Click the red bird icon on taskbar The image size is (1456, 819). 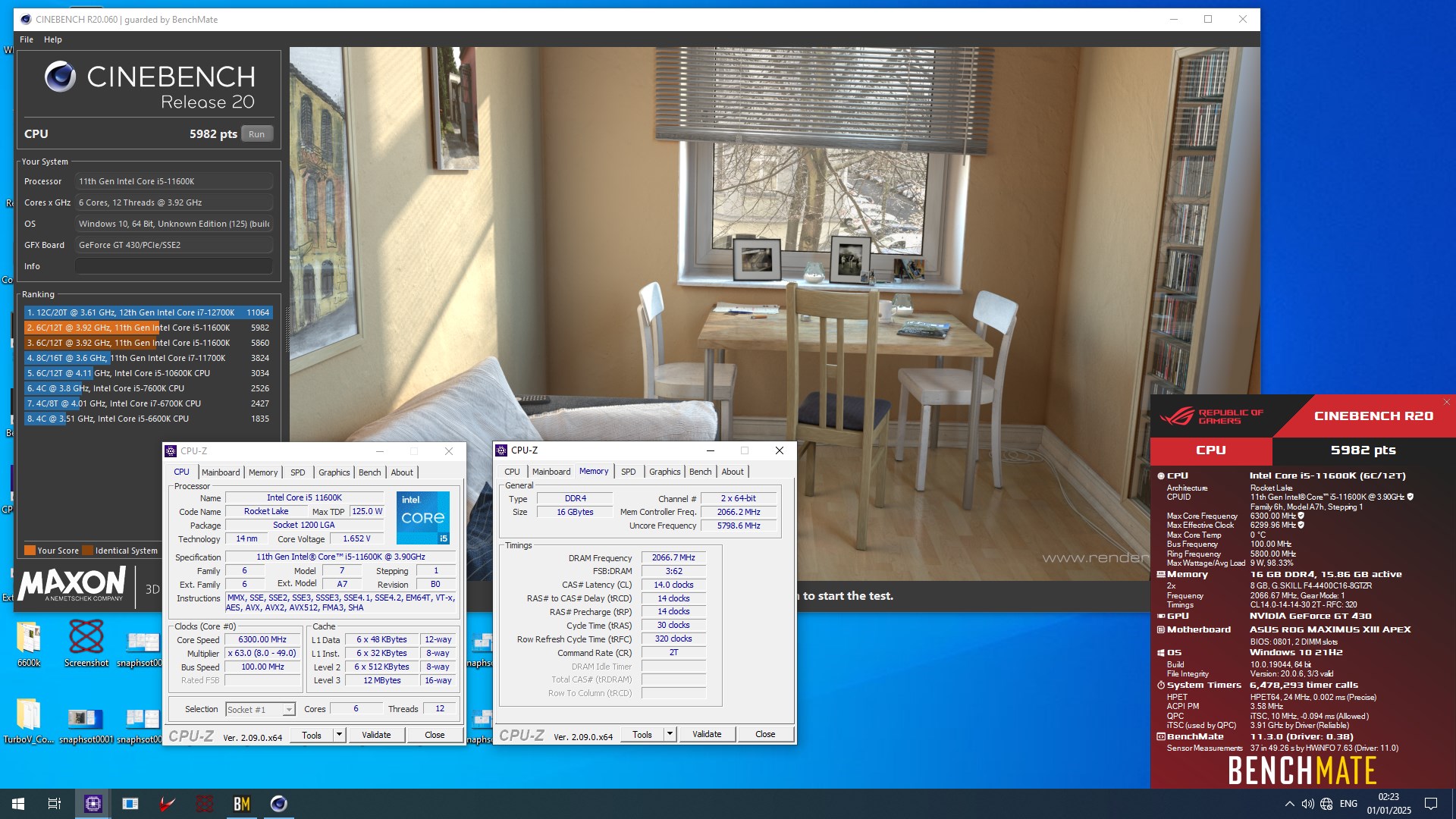coord(167,804)
